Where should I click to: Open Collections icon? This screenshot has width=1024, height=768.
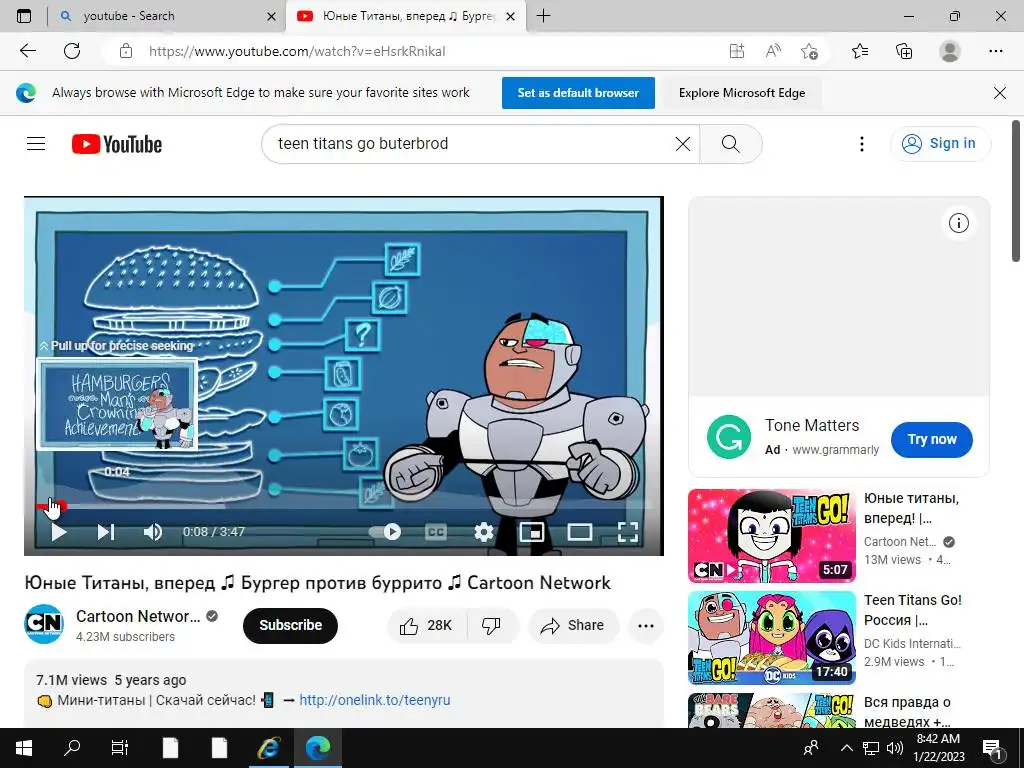[904, 51]
